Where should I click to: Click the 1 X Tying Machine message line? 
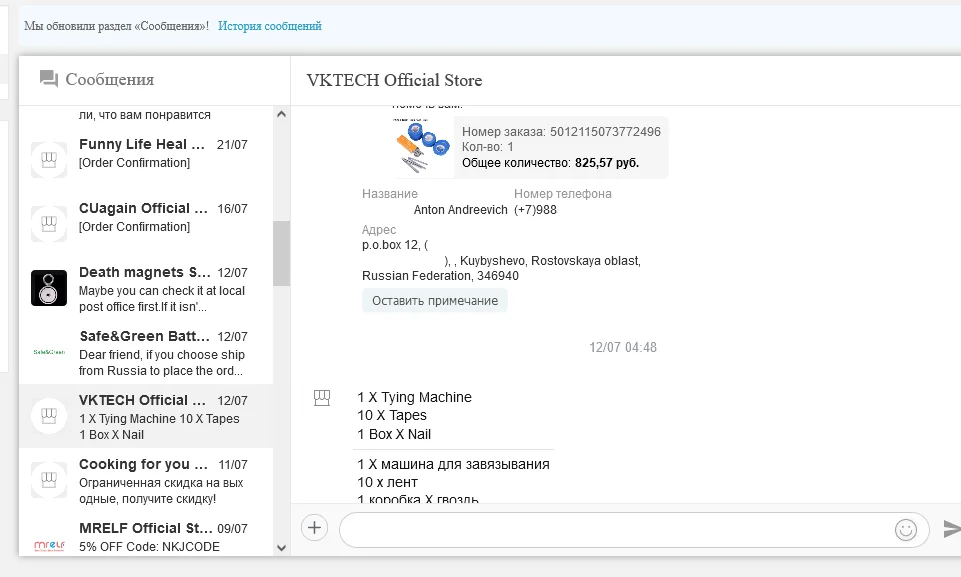point(414,397)
